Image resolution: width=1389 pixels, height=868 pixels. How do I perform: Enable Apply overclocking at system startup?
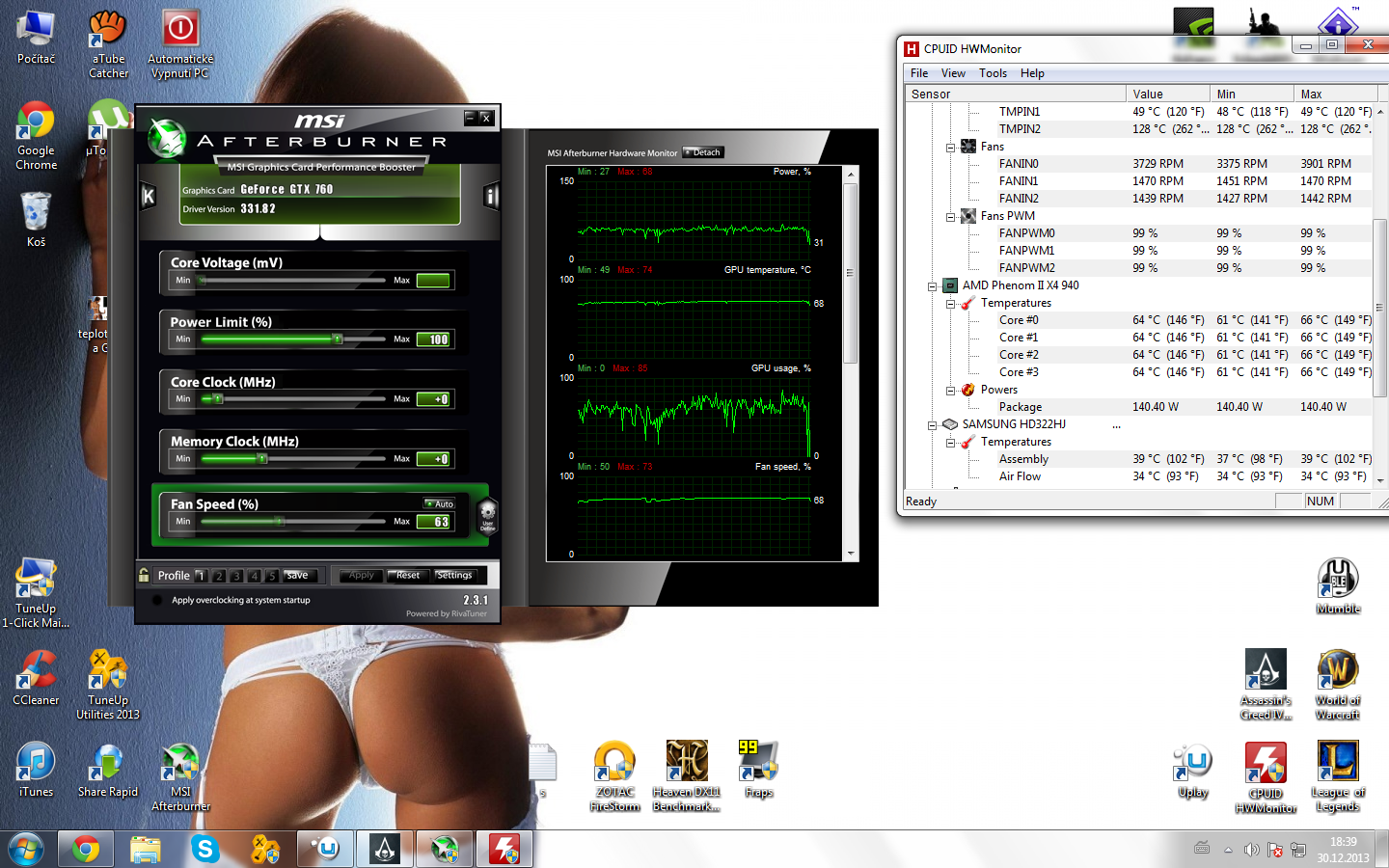157,600
